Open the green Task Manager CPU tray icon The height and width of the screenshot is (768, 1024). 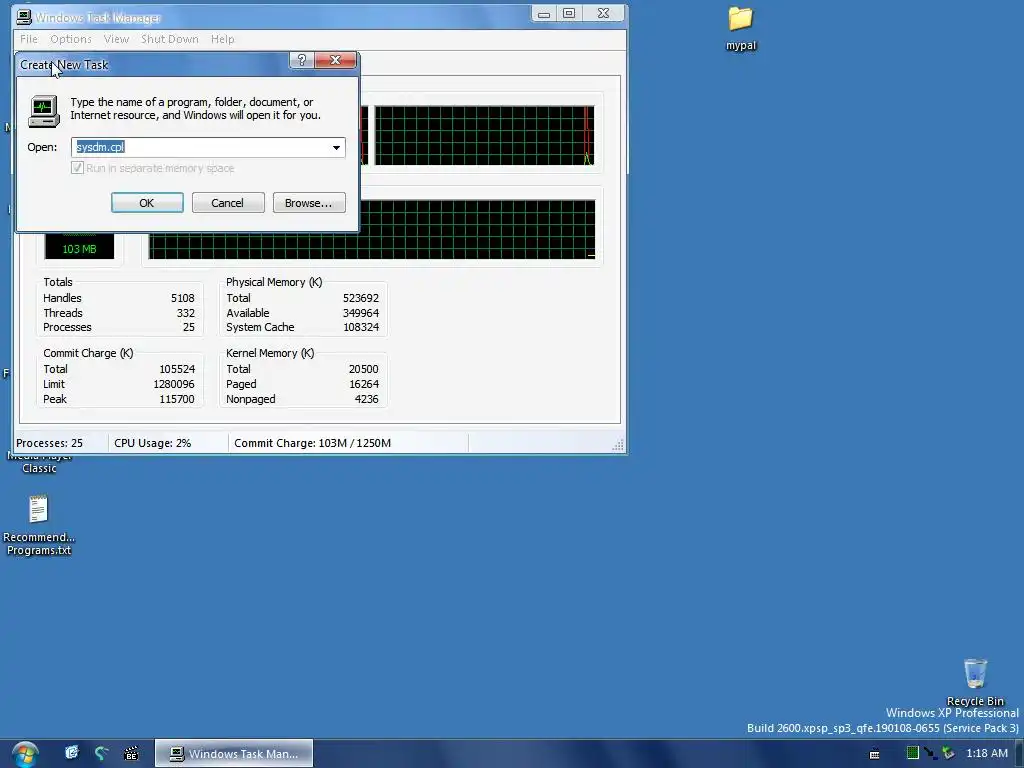pos(912,753)
